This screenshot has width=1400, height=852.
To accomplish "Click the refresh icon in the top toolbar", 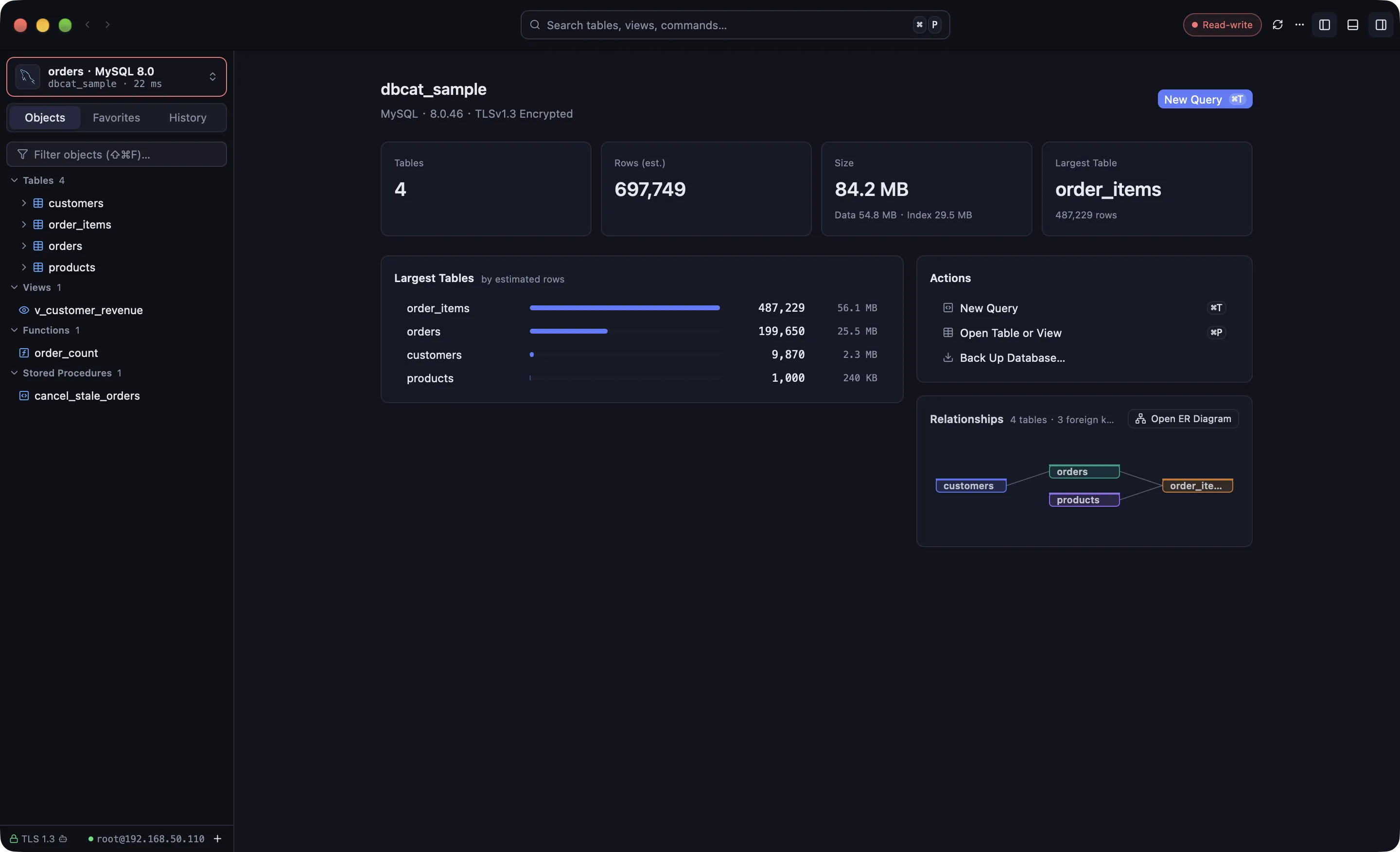I will tap(1277, 24).
